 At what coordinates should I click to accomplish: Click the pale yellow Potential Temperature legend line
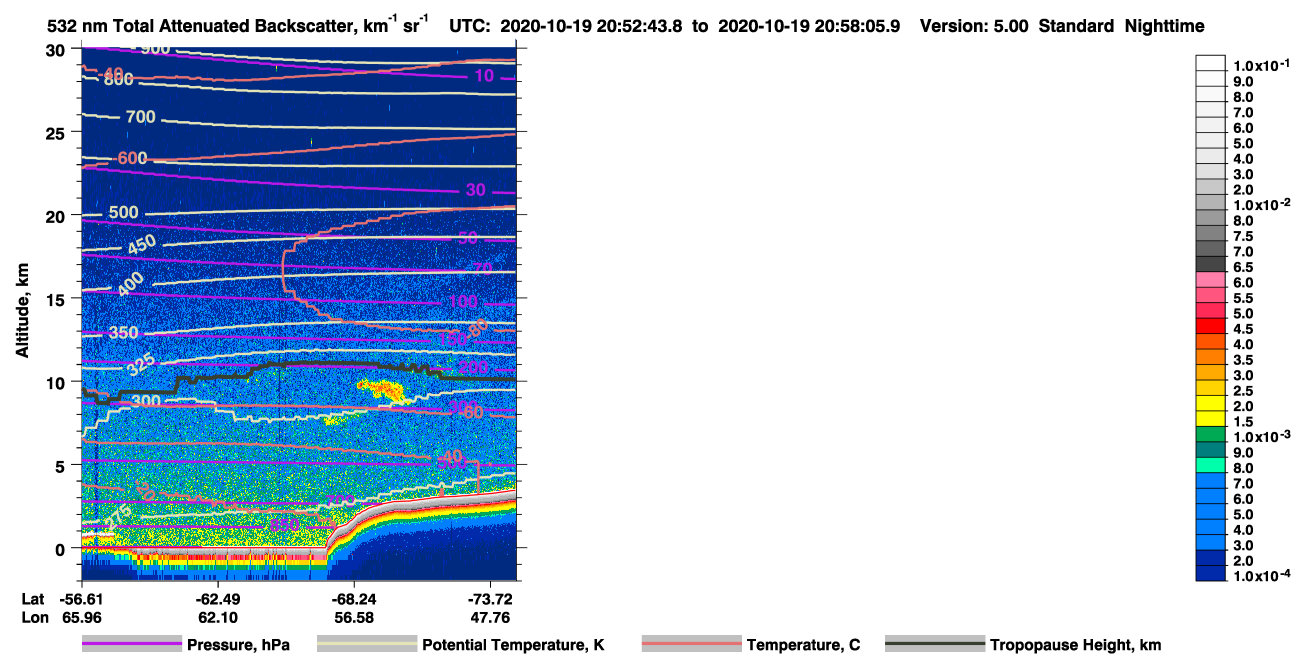click(367, 645)
